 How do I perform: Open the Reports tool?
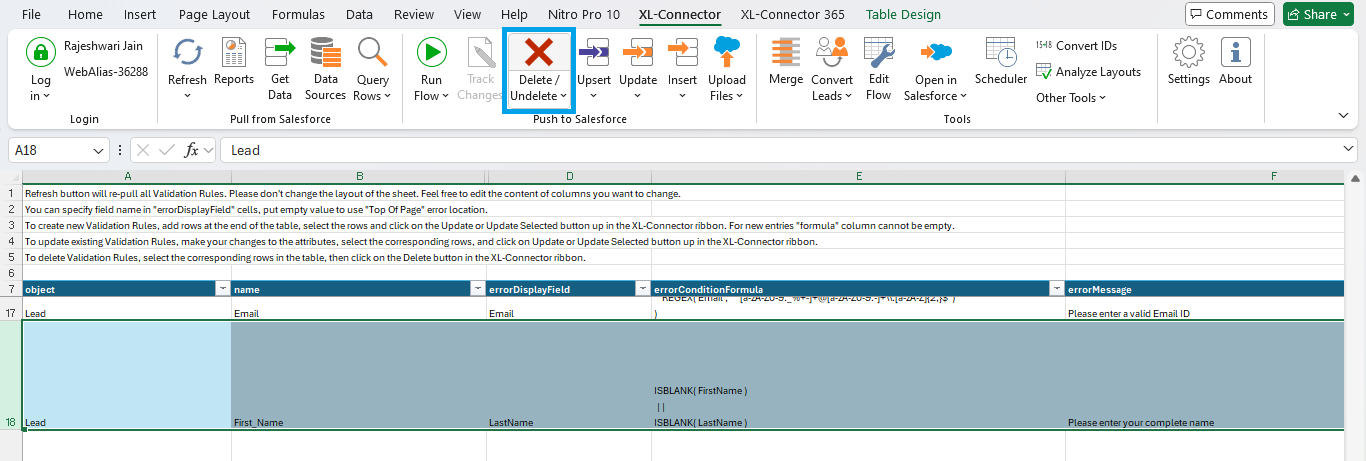tap(234, 54)
